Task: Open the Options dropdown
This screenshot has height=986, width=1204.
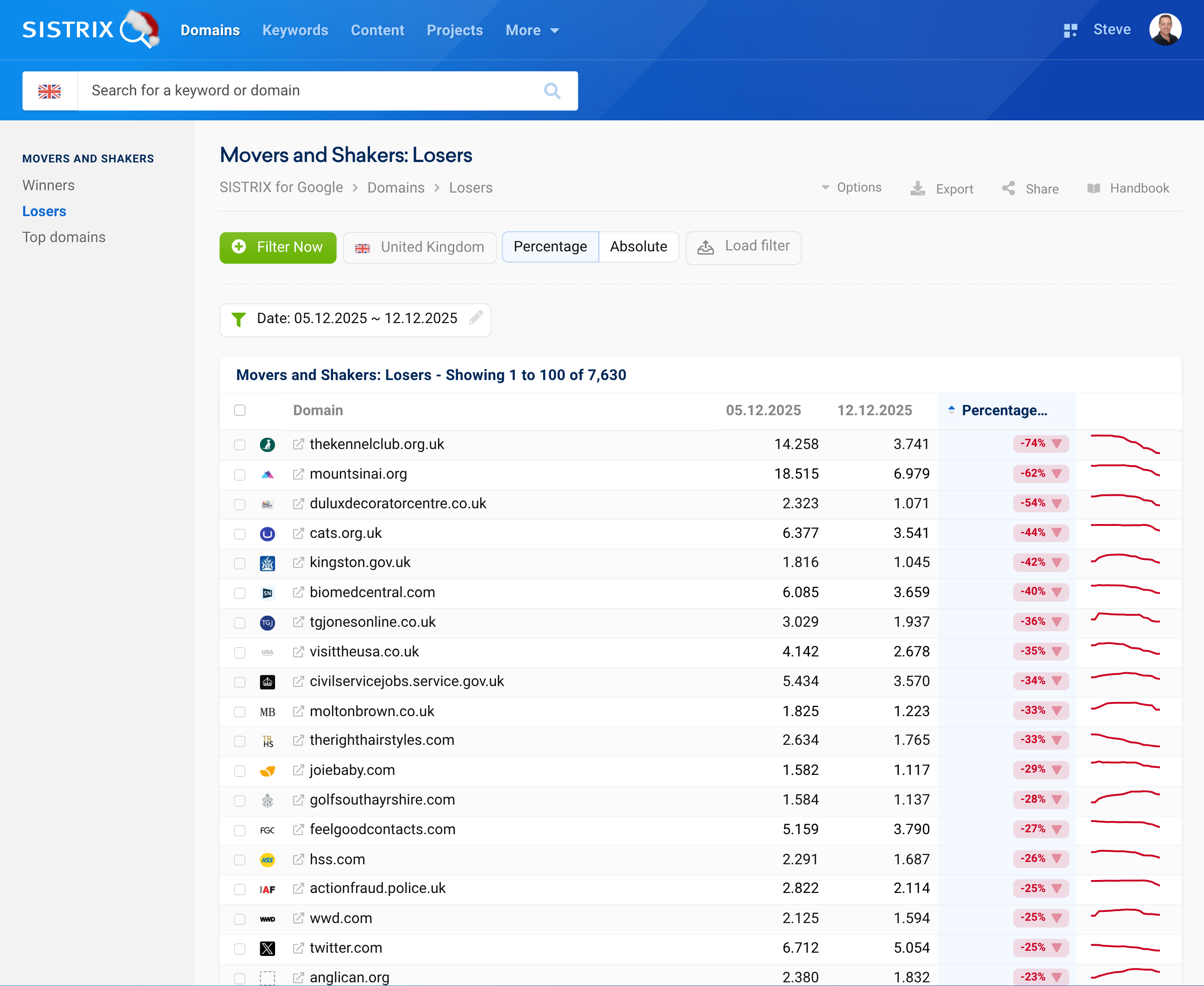Action: point(851,187)
